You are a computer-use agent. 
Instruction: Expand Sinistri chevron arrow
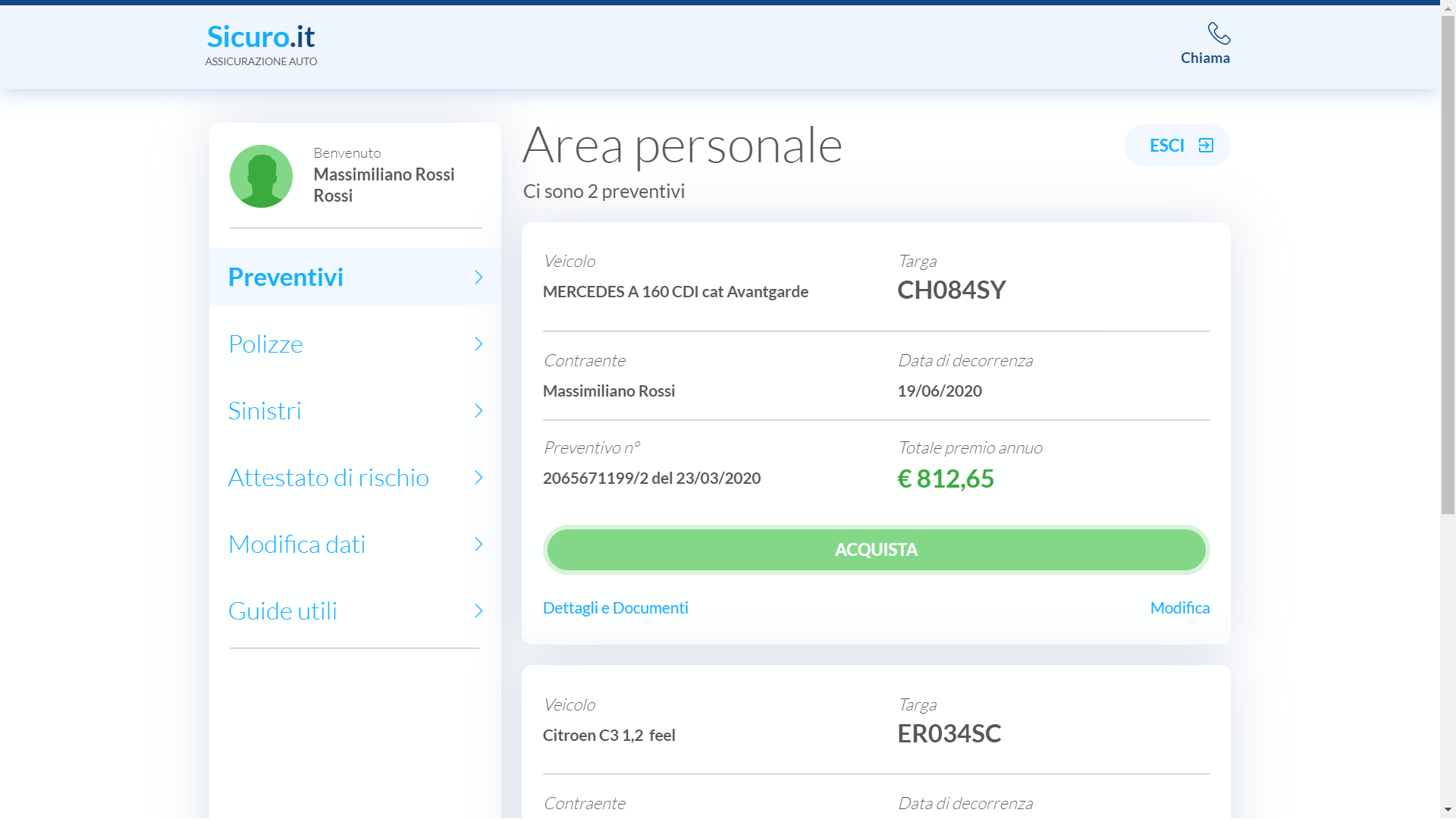pyautogui.click(x=479, y=411)
